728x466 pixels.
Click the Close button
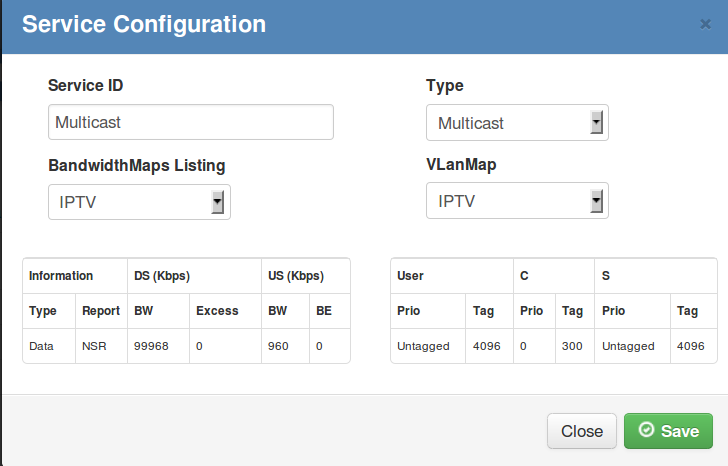[582, 431]
